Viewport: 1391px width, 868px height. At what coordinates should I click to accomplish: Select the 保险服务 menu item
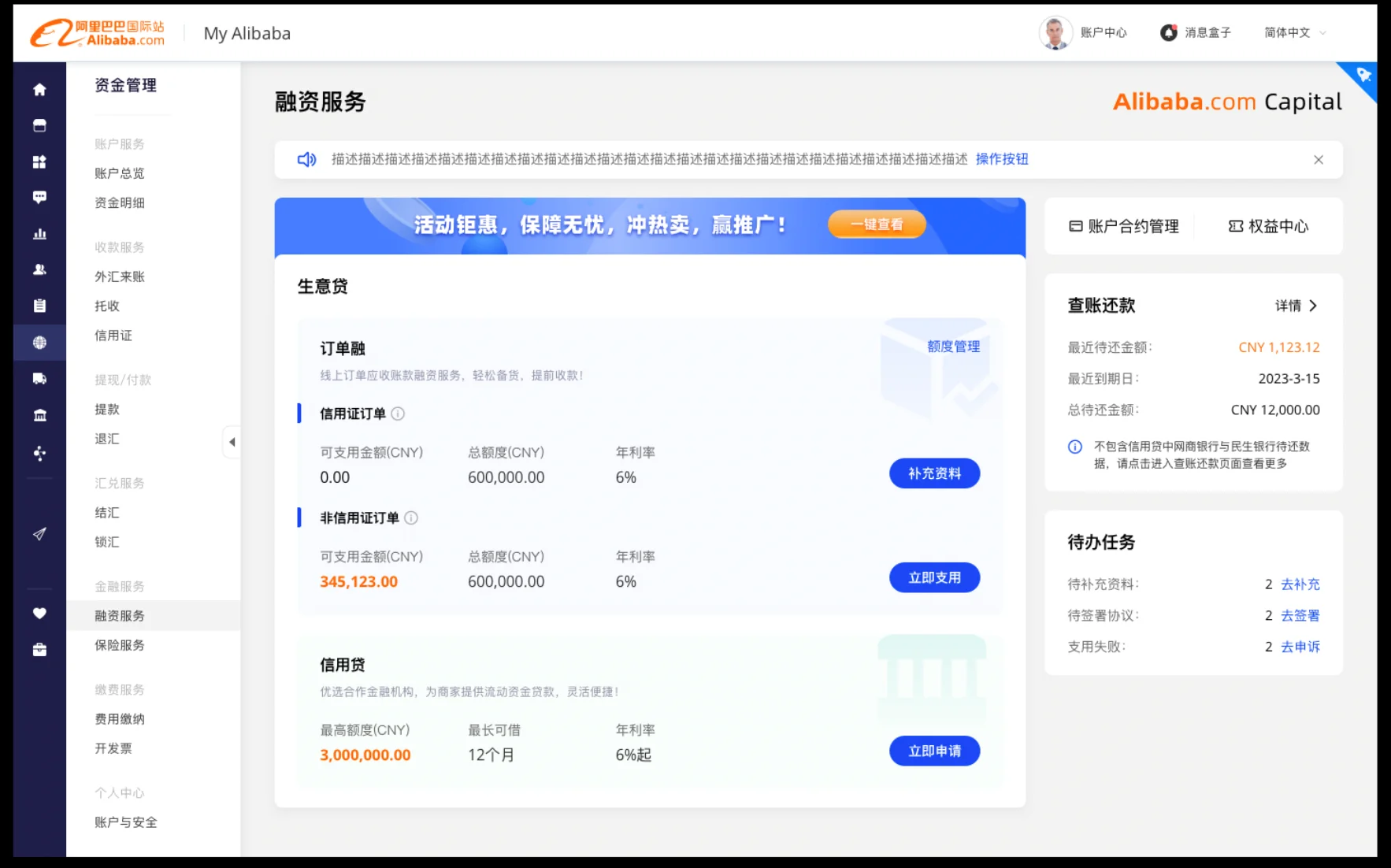coord(120,645)
